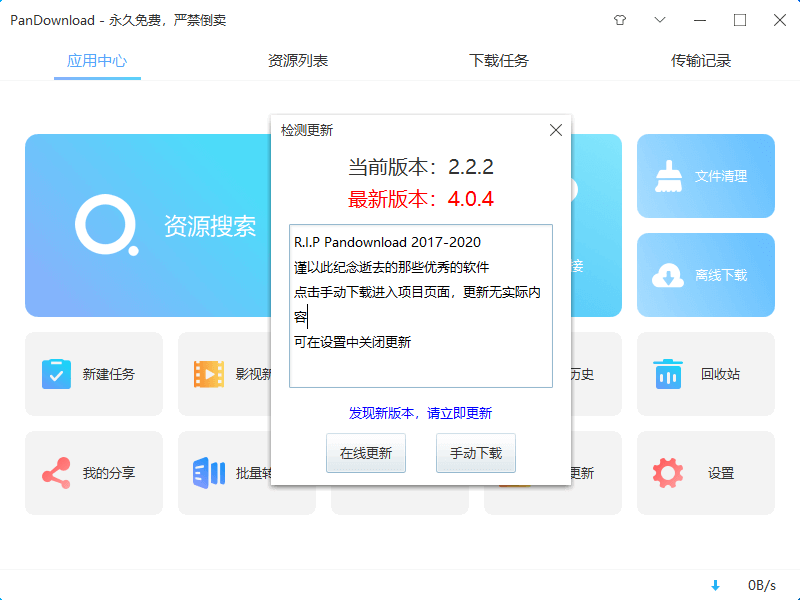Click the skin shirt icon in title bar
This screenshot has height=600, width=800.
(x=620, y=20)
